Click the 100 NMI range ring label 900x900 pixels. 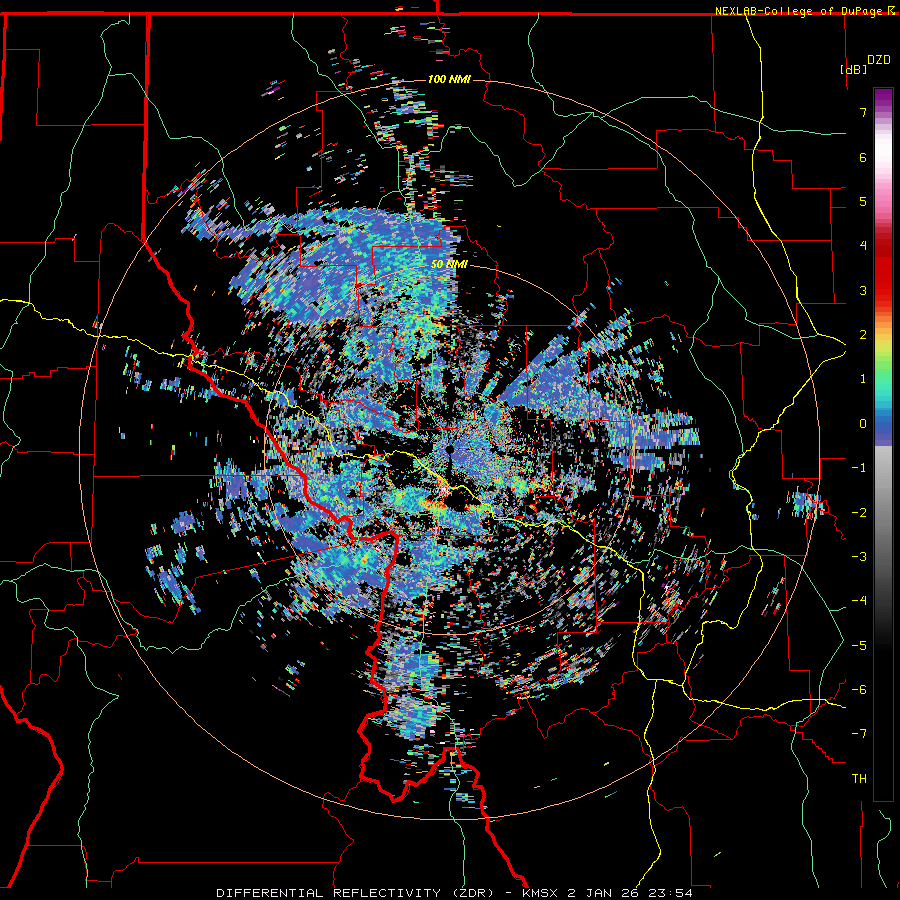tap(449, 79)
